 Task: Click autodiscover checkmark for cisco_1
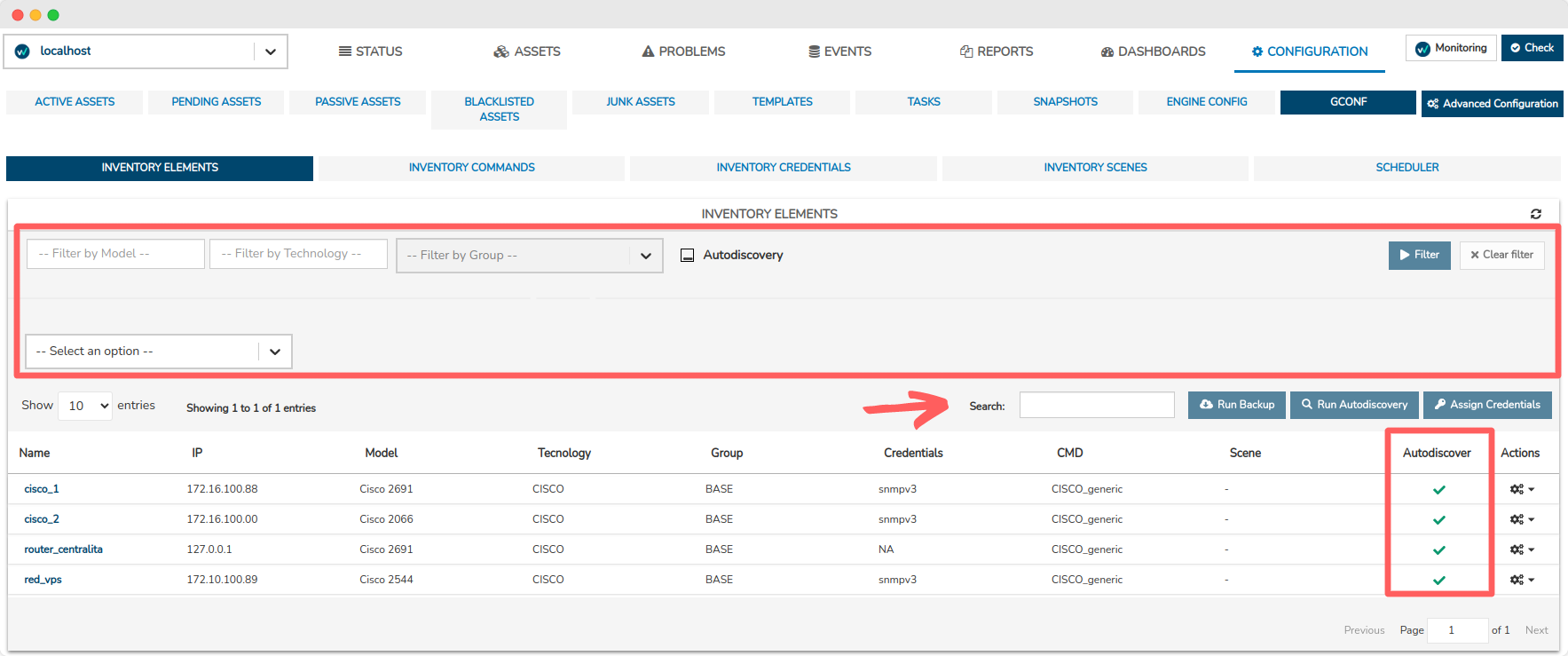coord(1439,489)
